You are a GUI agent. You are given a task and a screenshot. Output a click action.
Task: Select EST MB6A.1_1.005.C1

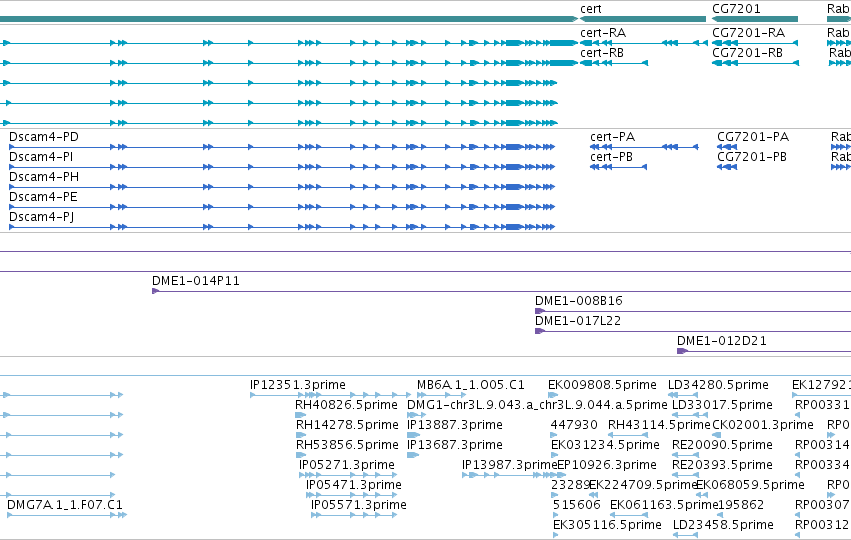(471, 385)
